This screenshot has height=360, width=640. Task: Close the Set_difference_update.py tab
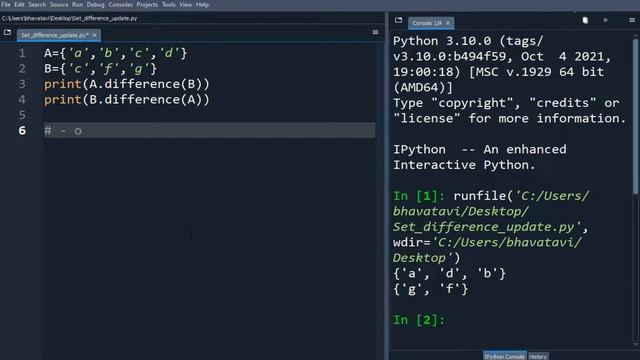[94, 35]
